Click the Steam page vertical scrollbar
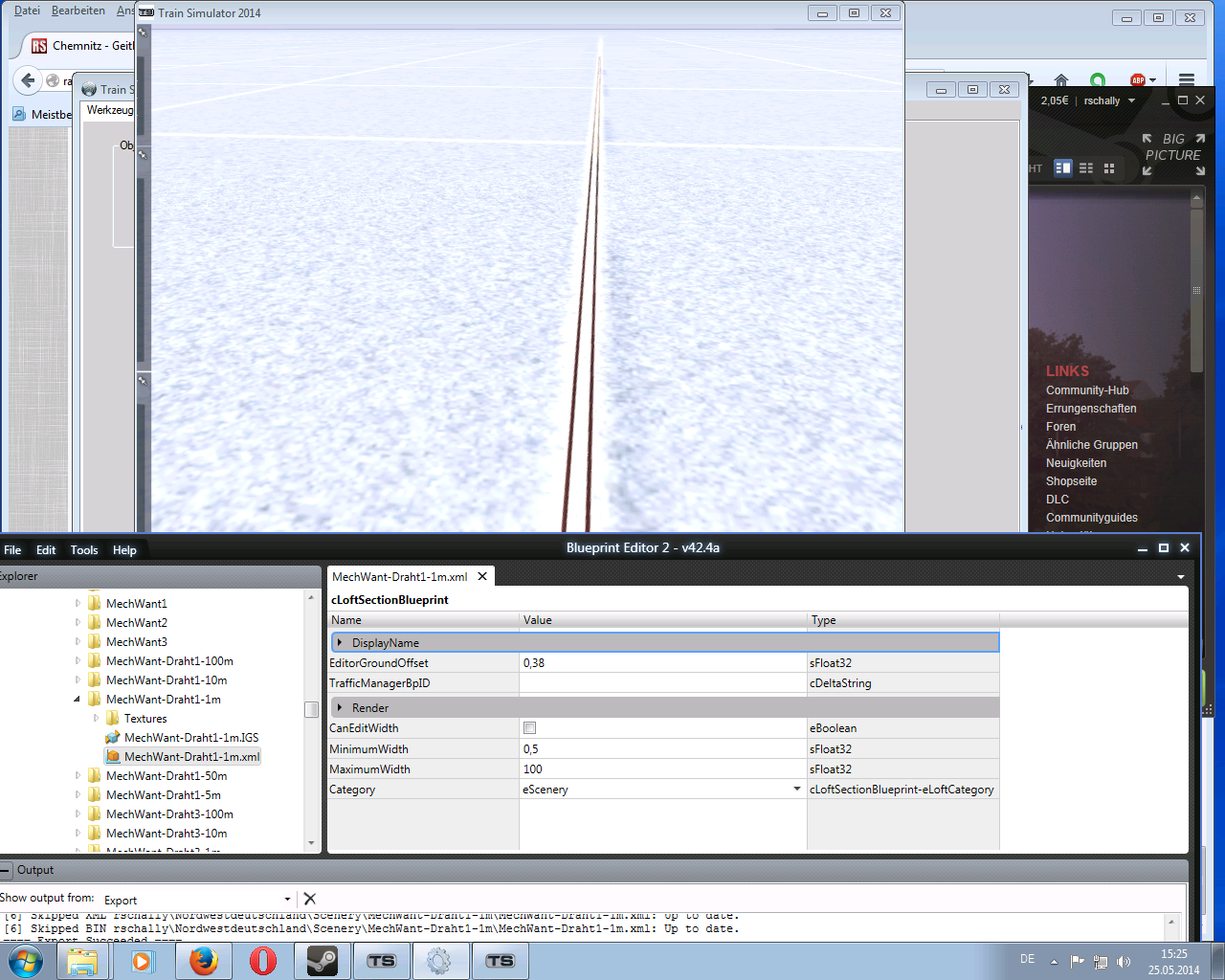The height and width of the screenshot is (980, 1225). point(1196,291)
